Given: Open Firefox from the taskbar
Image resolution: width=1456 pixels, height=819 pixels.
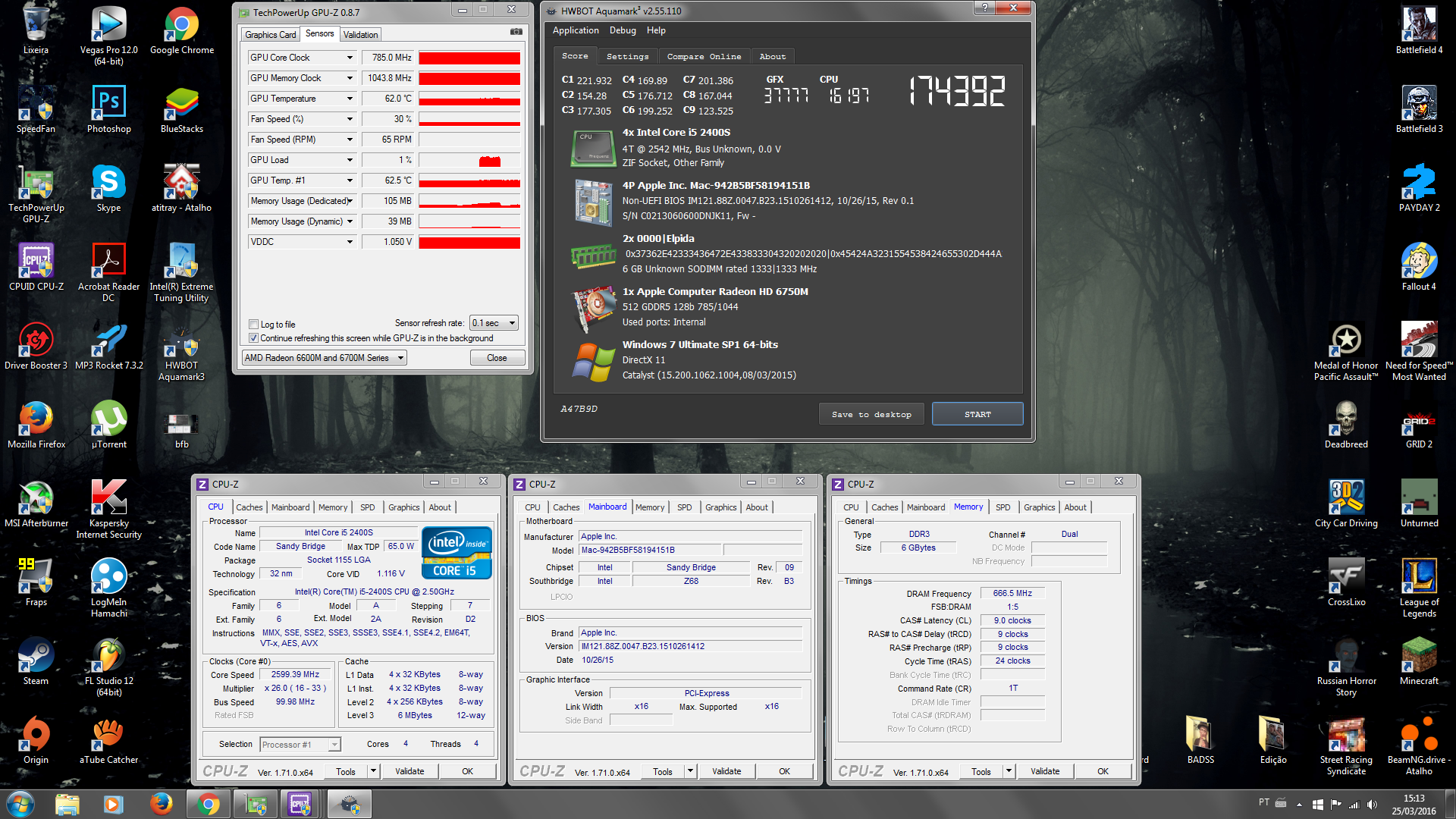Looking at the screenshot, I should tap(161, 804).
